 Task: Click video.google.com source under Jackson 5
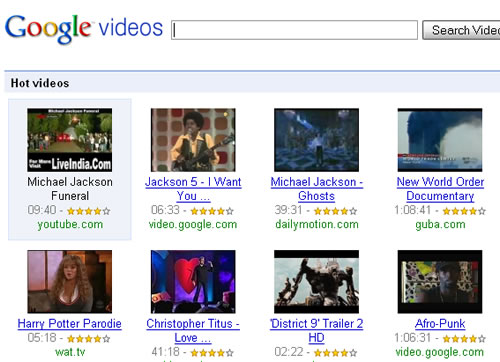(x=193, y=224)
